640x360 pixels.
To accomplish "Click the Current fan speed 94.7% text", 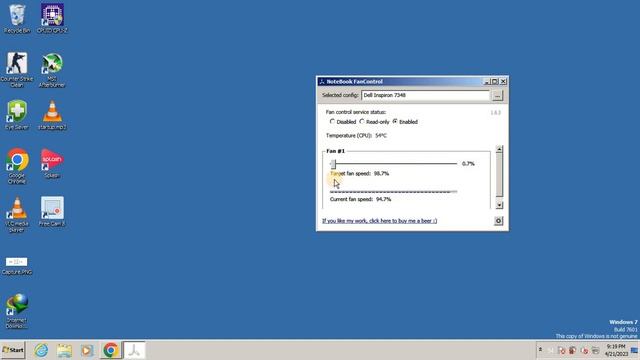I will 360,199.
